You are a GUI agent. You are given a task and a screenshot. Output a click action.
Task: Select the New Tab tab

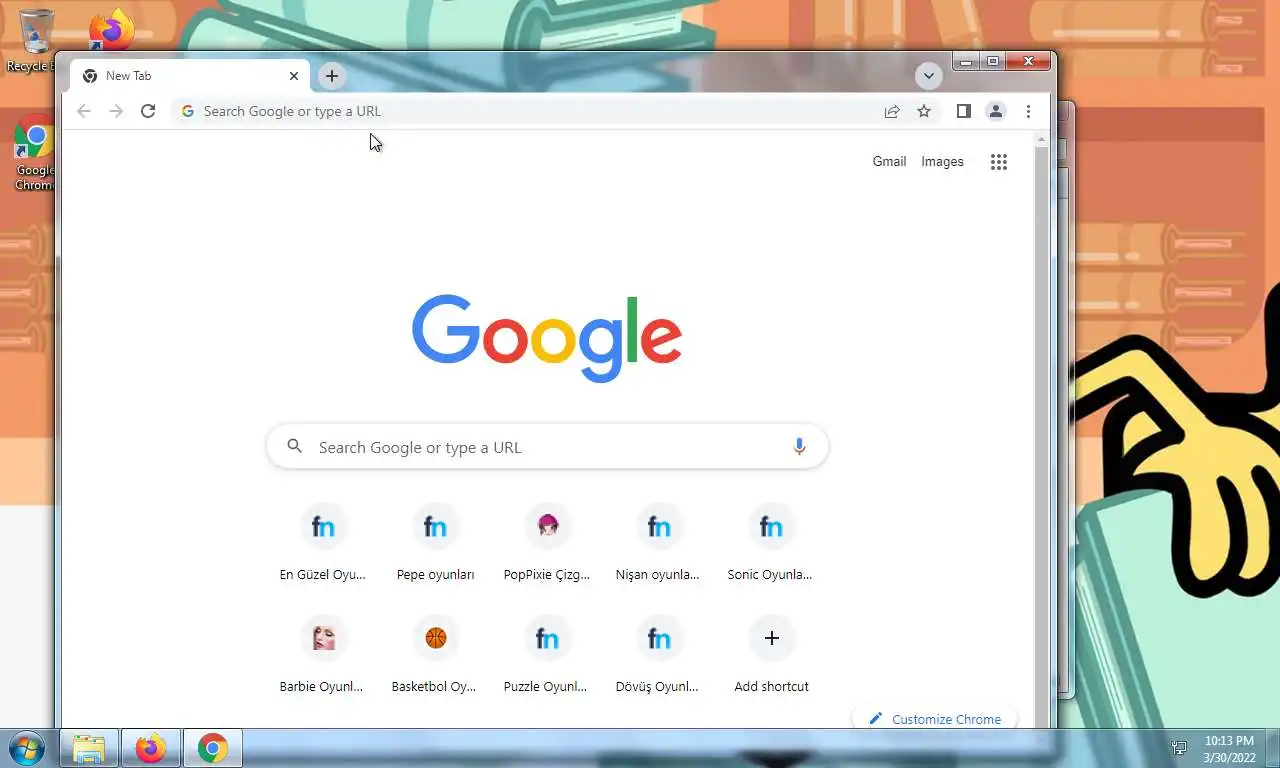coord(190,76)
